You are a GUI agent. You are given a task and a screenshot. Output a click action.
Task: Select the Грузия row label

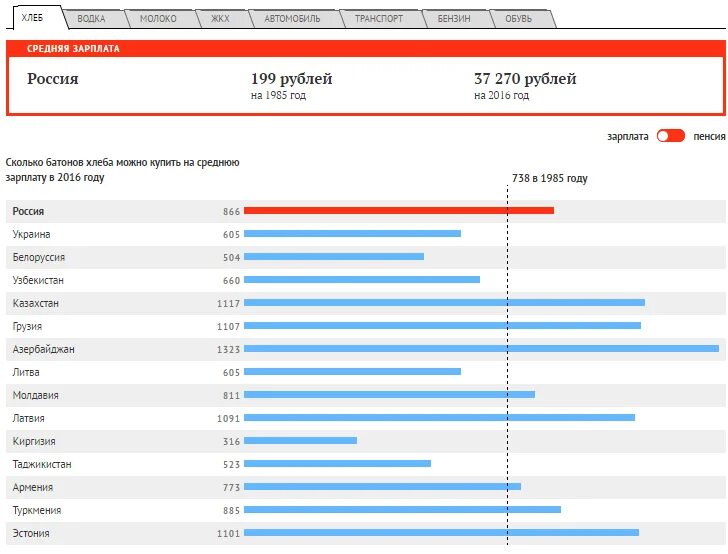coord(27,326)
